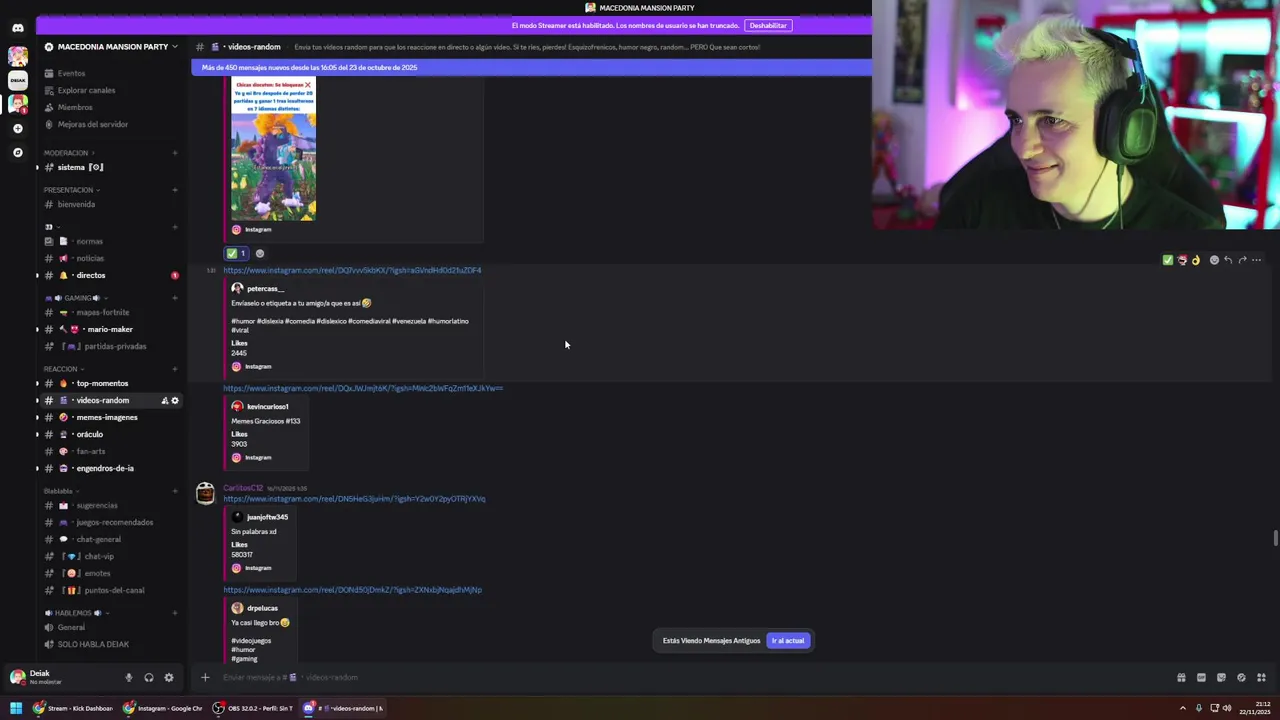Open more options on hovered message
The height and width of the screenshot is (720, 1280).
(x=1256, y=260)
